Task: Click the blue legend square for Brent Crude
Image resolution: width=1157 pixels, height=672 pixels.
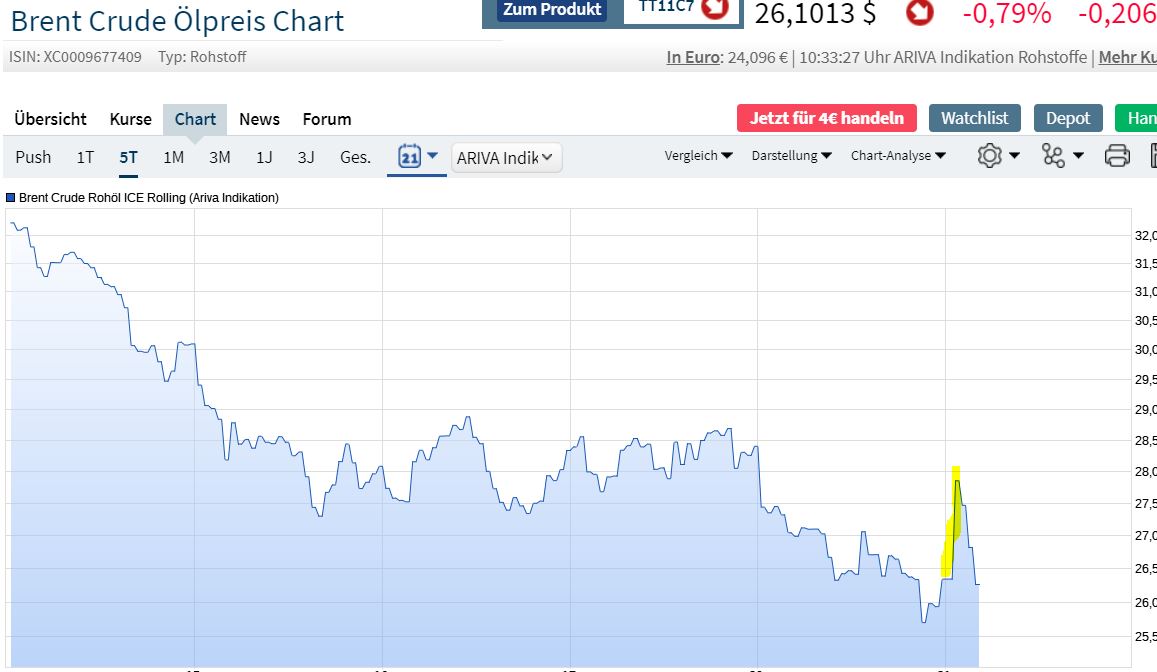Action: (10, 197)
